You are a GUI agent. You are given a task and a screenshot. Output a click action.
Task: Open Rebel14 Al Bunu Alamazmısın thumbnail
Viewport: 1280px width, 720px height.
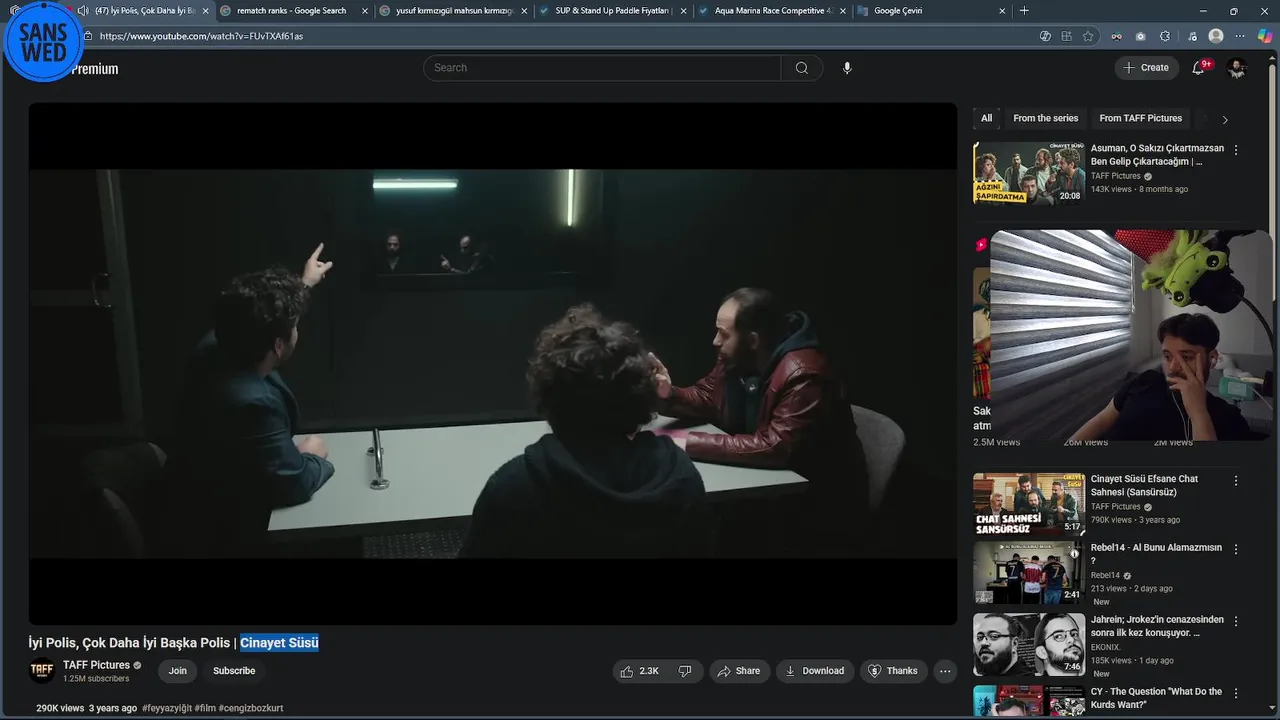[x=1029, y=572]
